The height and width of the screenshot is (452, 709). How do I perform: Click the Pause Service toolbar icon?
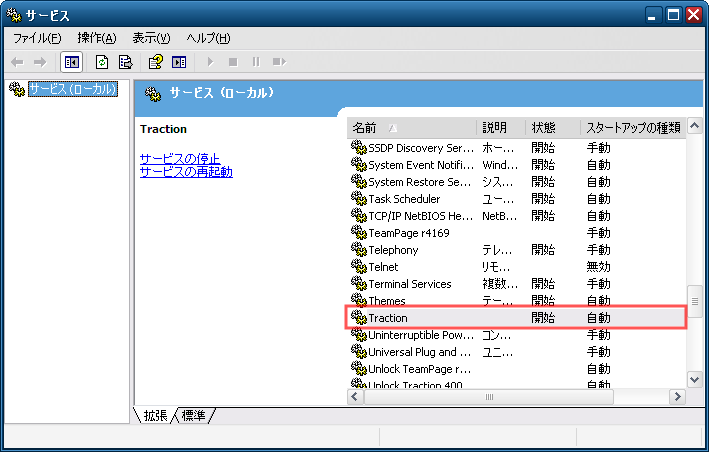click(256, 62)
